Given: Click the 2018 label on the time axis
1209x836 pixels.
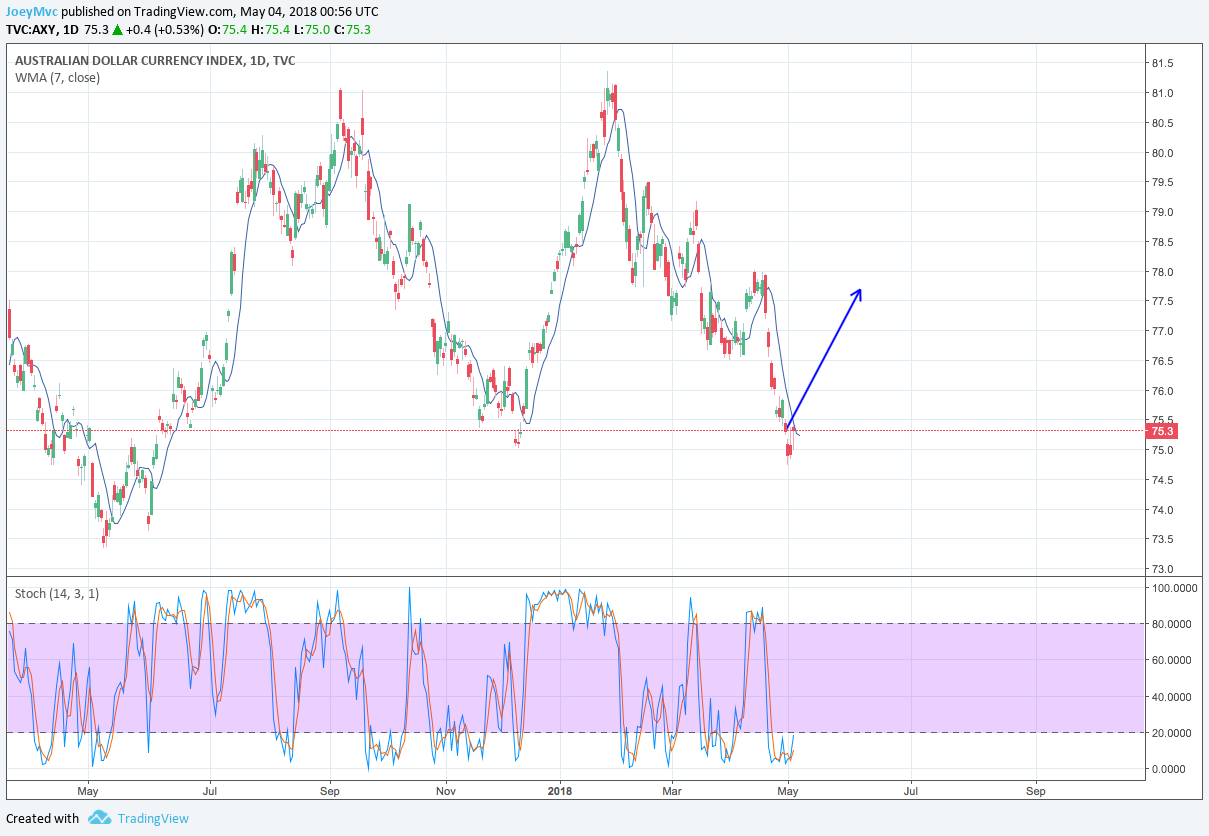Looking at the screenshot, I should 561,791.
